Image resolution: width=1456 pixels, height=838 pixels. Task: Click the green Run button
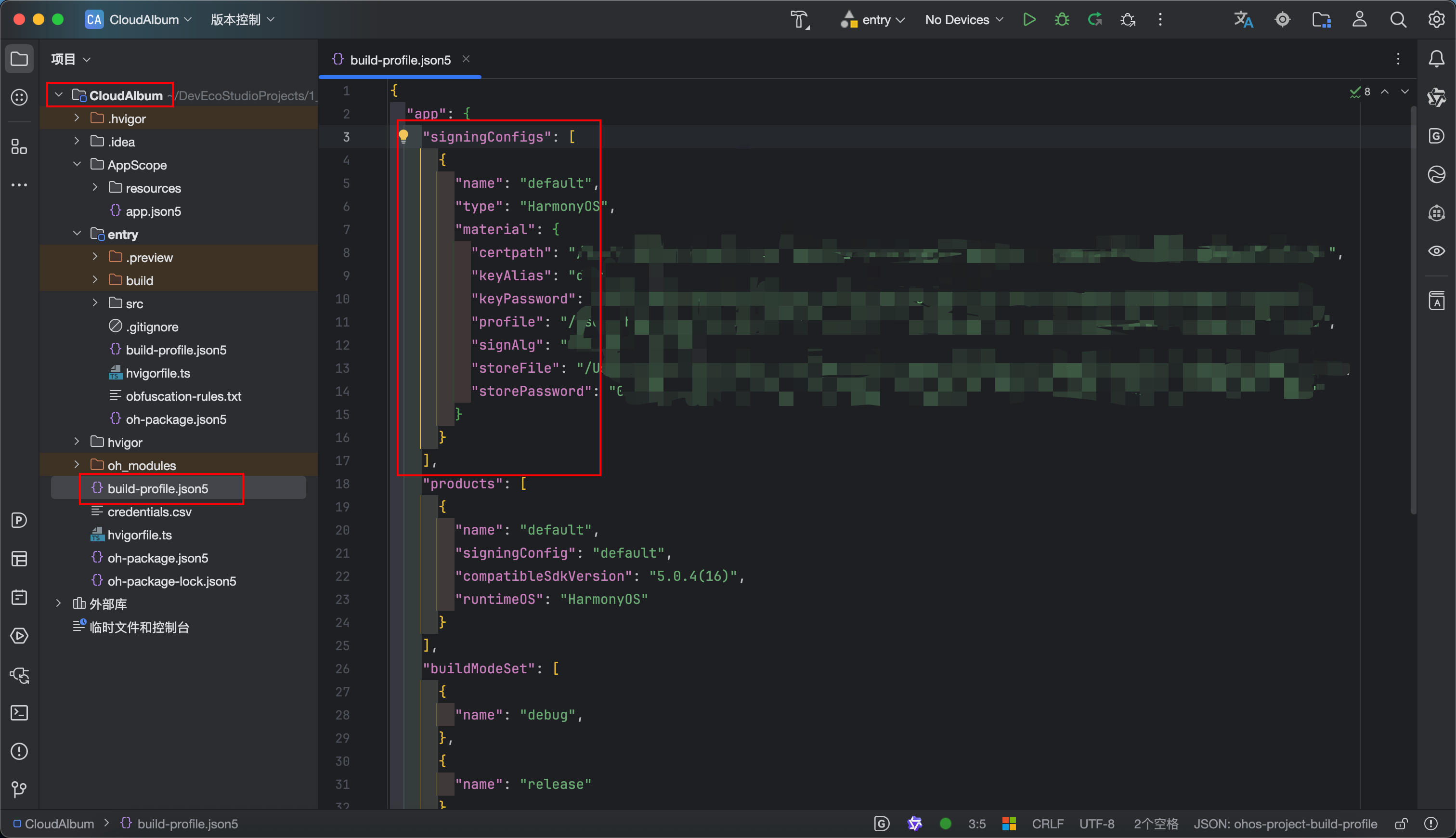click(1029, 20)
